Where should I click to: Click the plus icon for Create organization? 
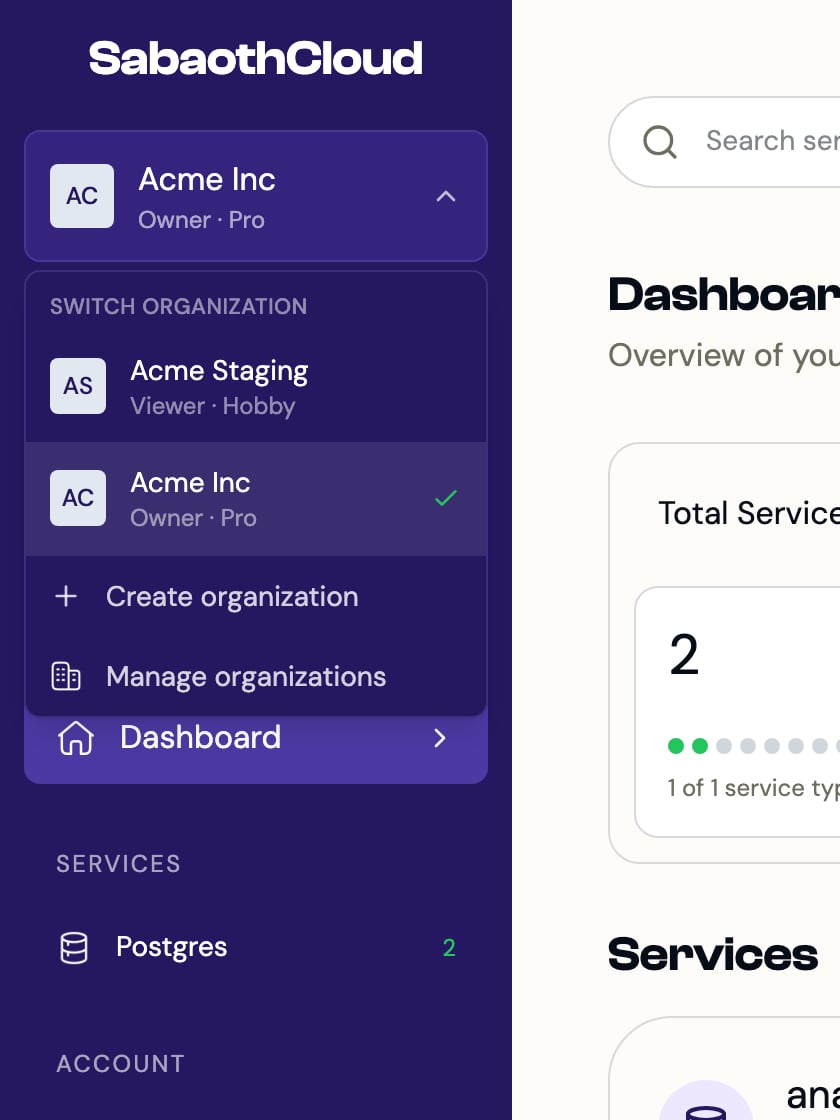coord(66,596)
